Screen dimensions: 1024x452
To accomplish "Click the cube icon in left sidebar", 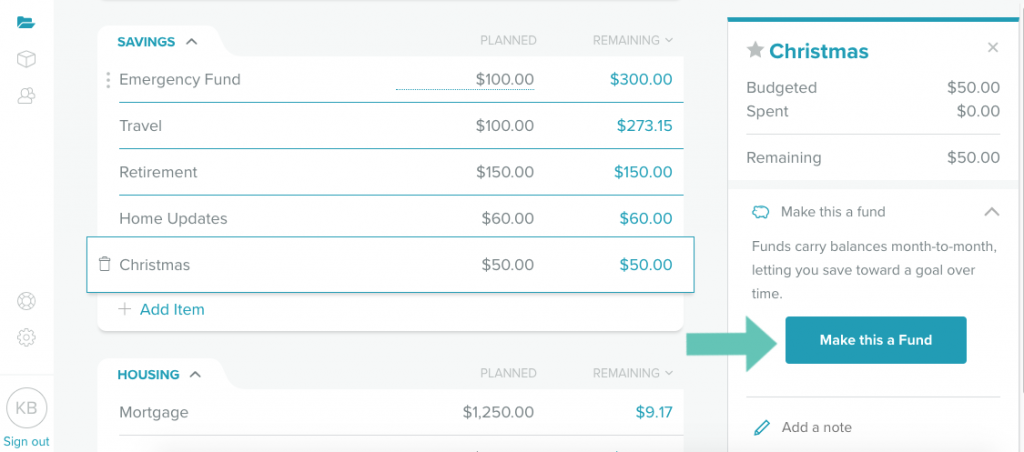I will 26,59.
